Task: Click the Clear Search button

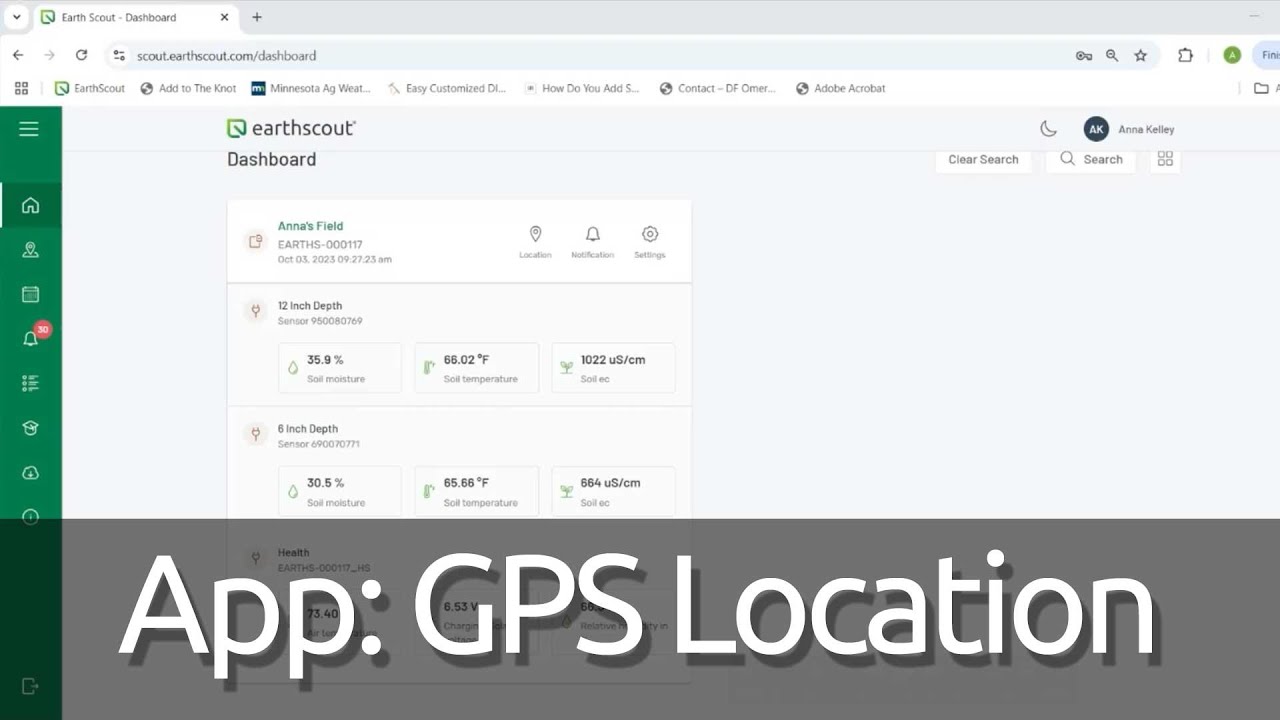Action: click(x=982, y=159)
